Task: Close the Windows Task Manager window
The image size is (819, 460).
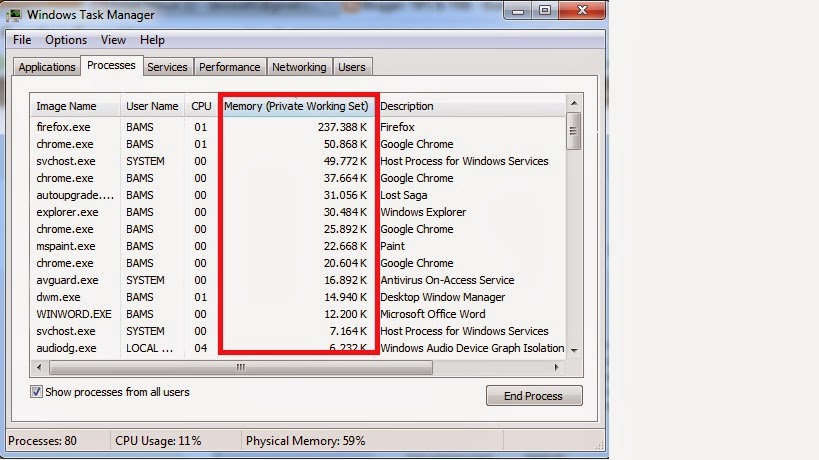Action: pos(582,10)
